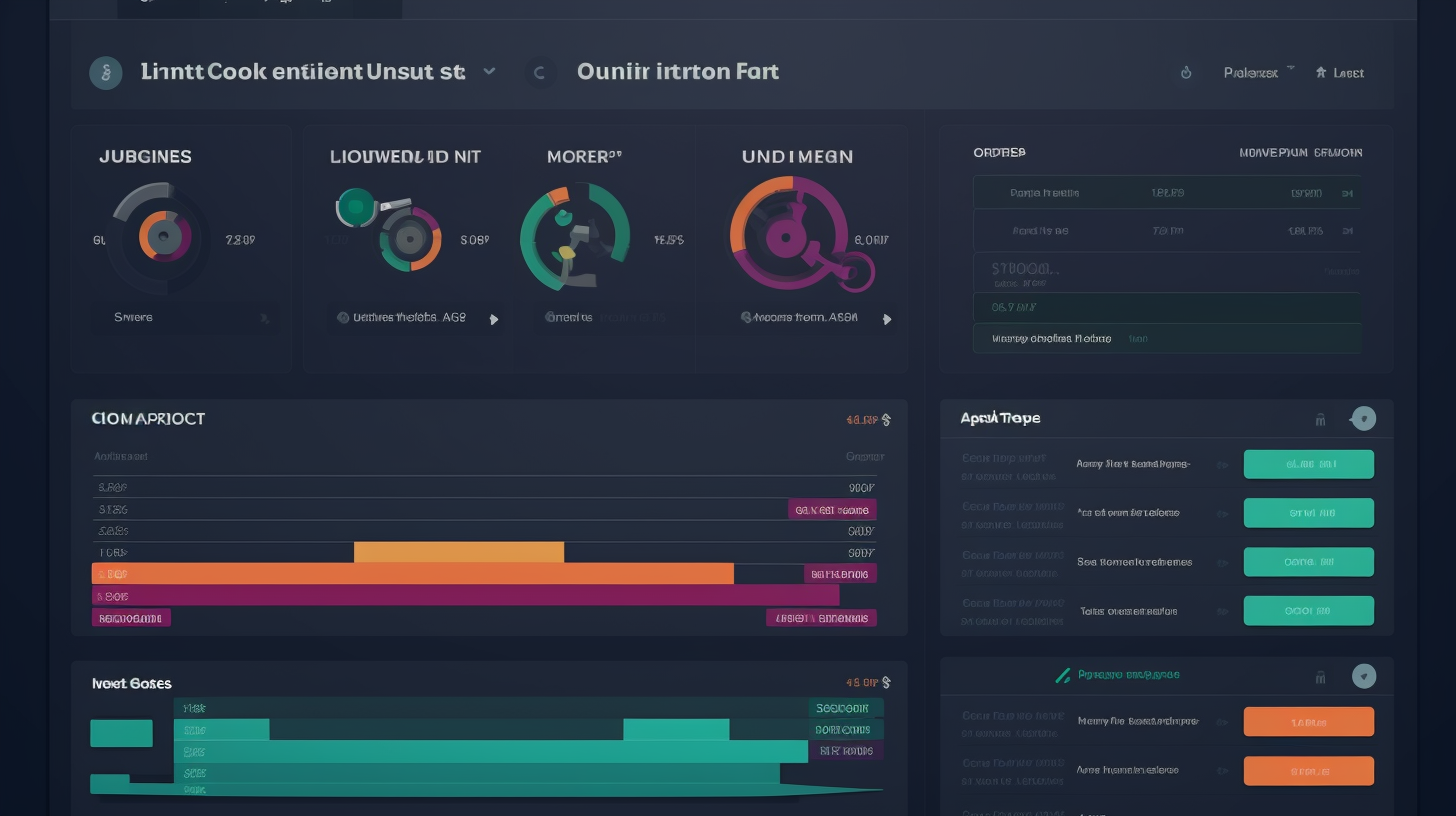This screenshot has height=816, width=1456.
Task: Click the round gray icon in the lower-right panel header
Action: pos(1363,676)
